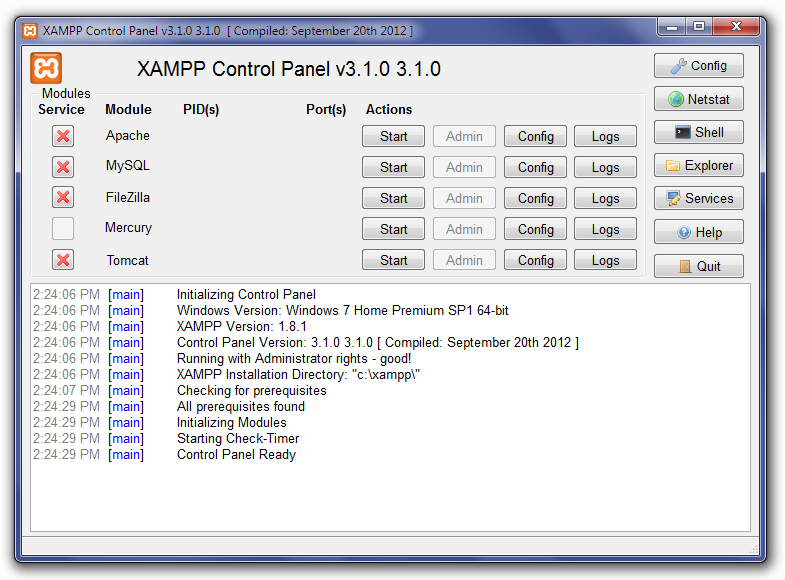Quit the panel via the door button
Screen dimensions: 785x580
point(698,266)
